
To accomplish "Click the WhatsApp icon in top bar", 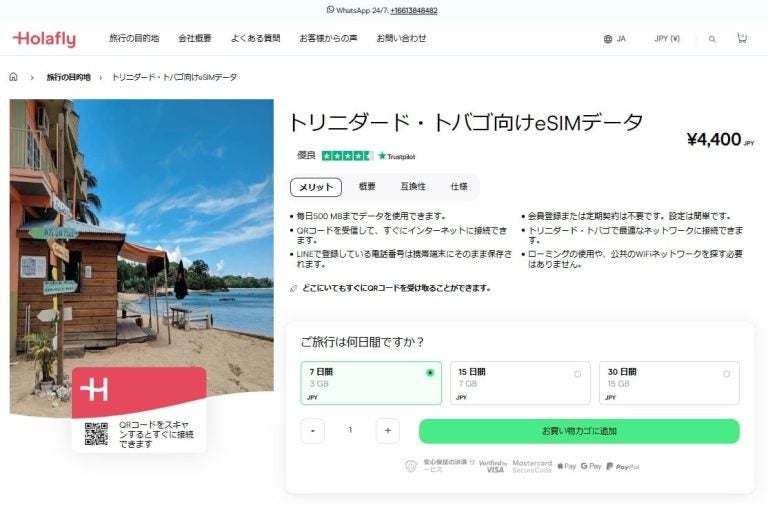I will [x=330, y=9].
